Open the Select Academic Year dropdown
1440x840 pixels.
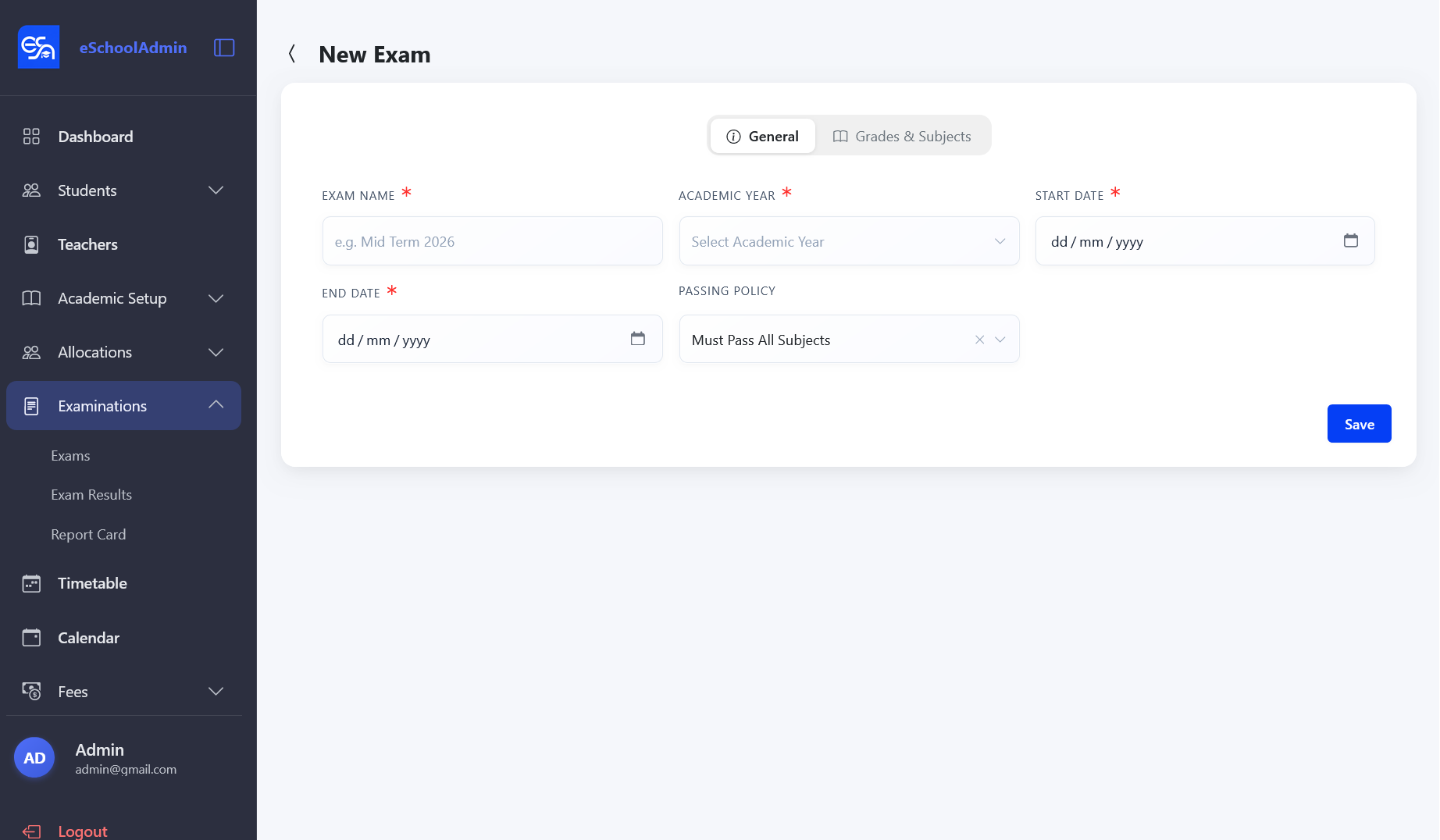(x=849, y=241)
